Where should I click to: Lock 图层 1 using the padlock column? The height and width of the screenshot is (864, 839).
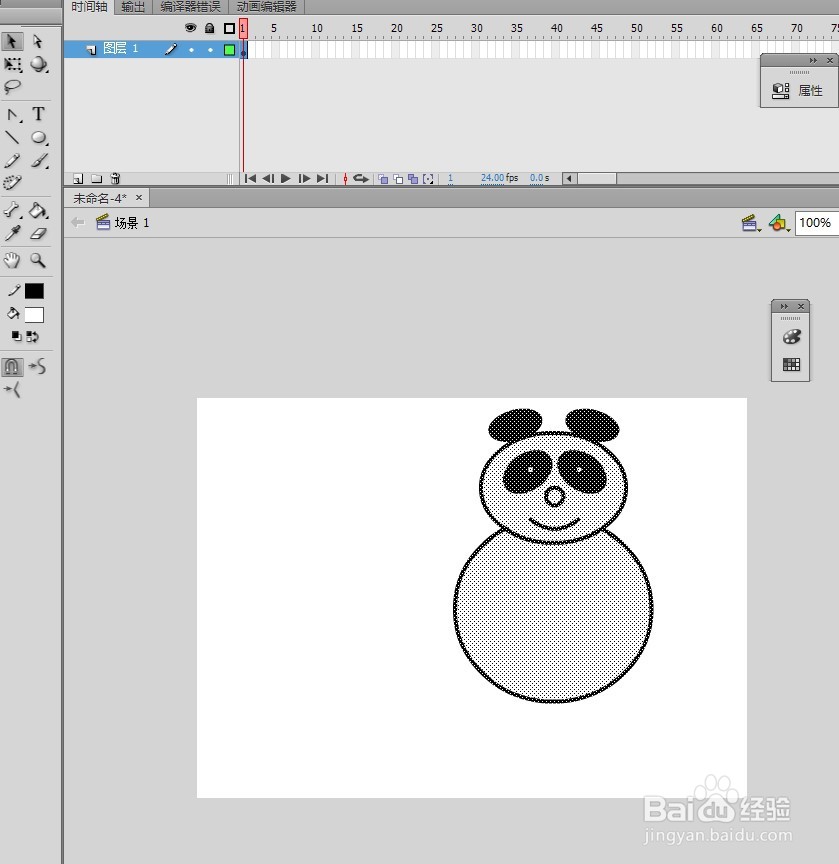tap(209, 48)
